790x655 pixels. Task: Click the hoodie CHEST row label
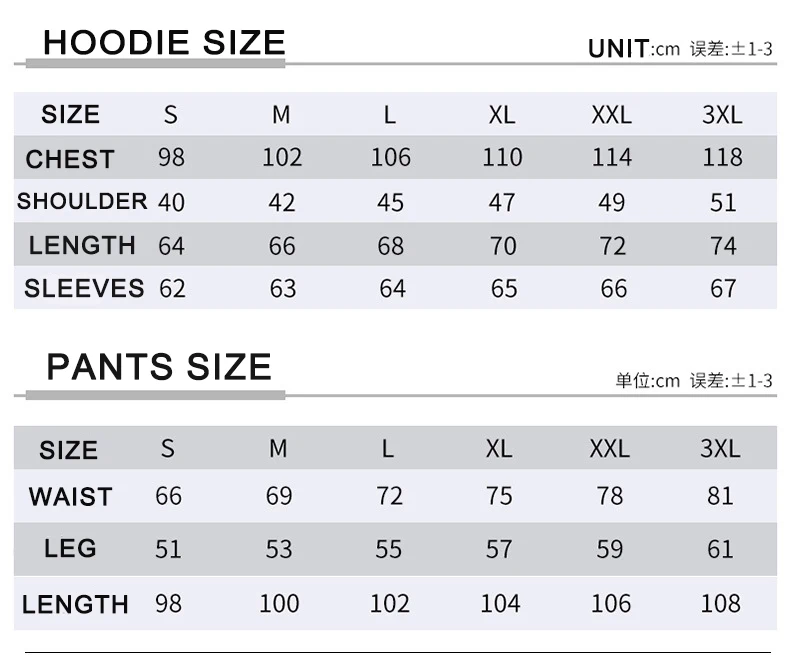(70, 159)
